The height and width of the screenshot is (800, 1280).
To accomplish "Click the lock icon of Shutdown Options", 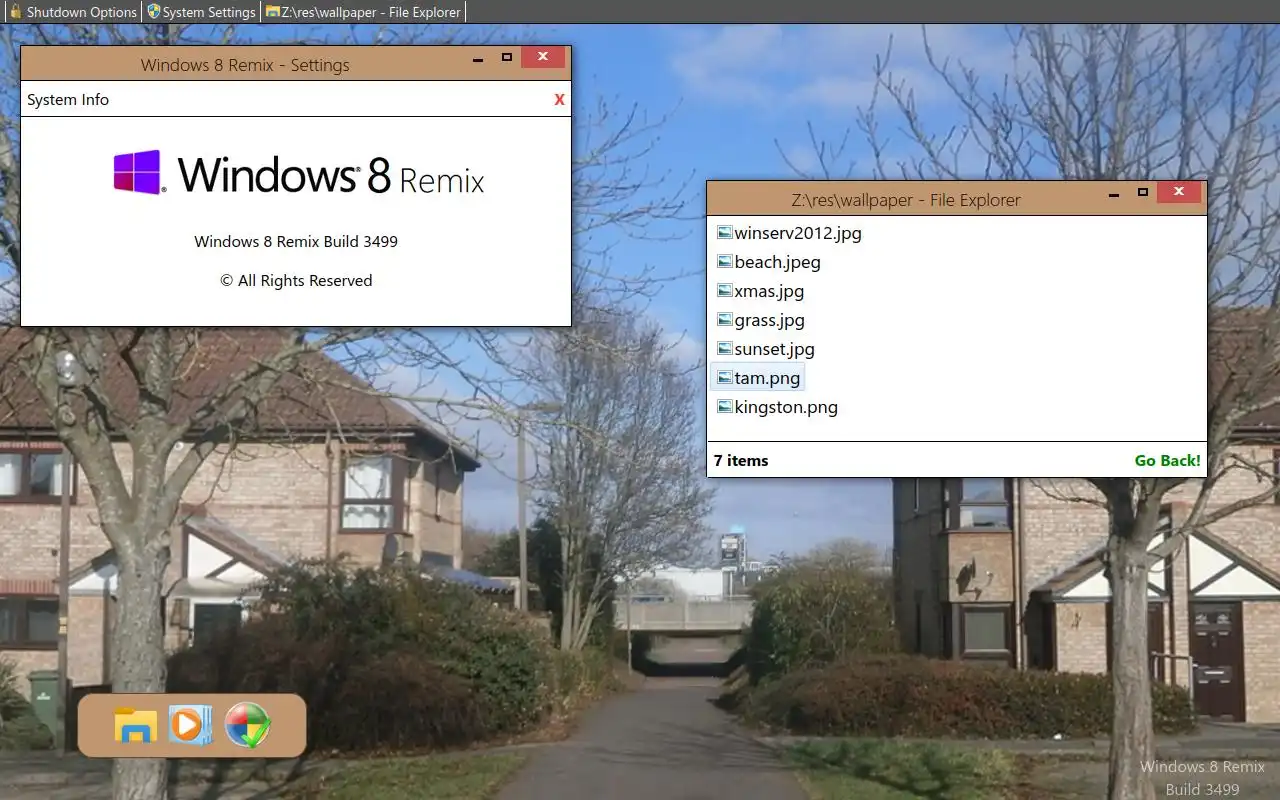I will (x=15, y=12).
